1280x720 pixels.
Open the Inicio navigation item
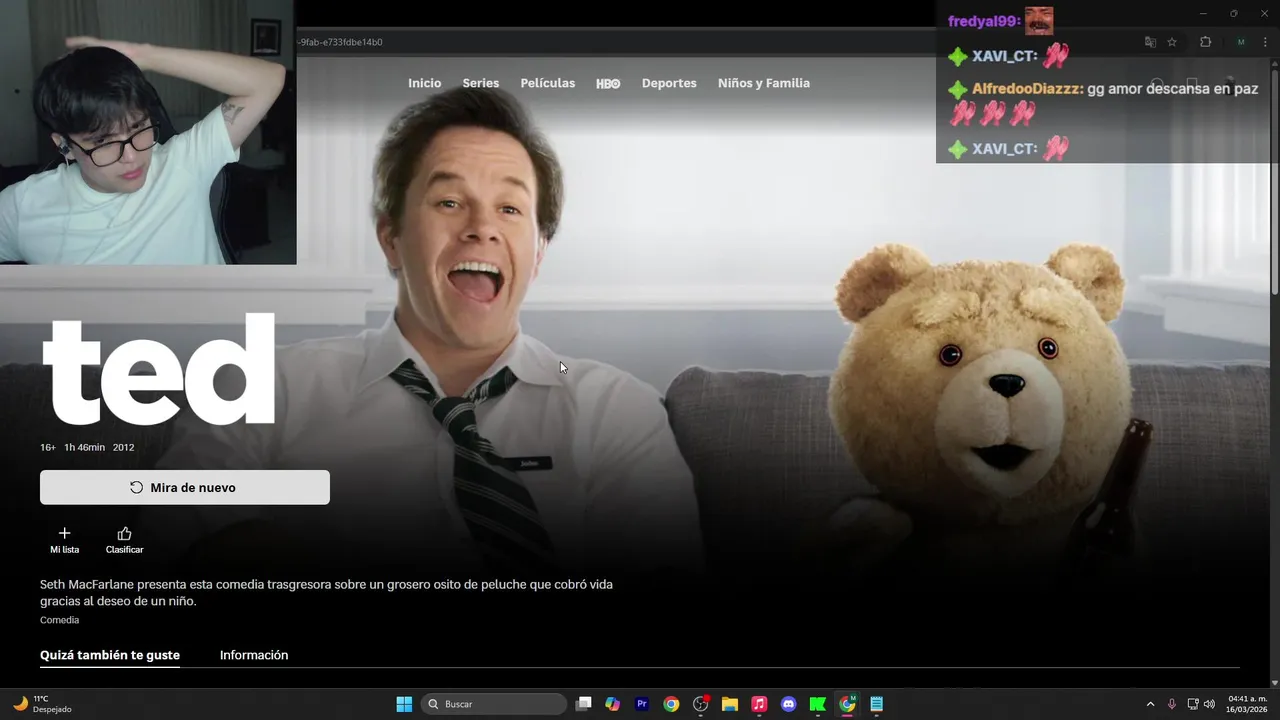click(x=424, y=83)
